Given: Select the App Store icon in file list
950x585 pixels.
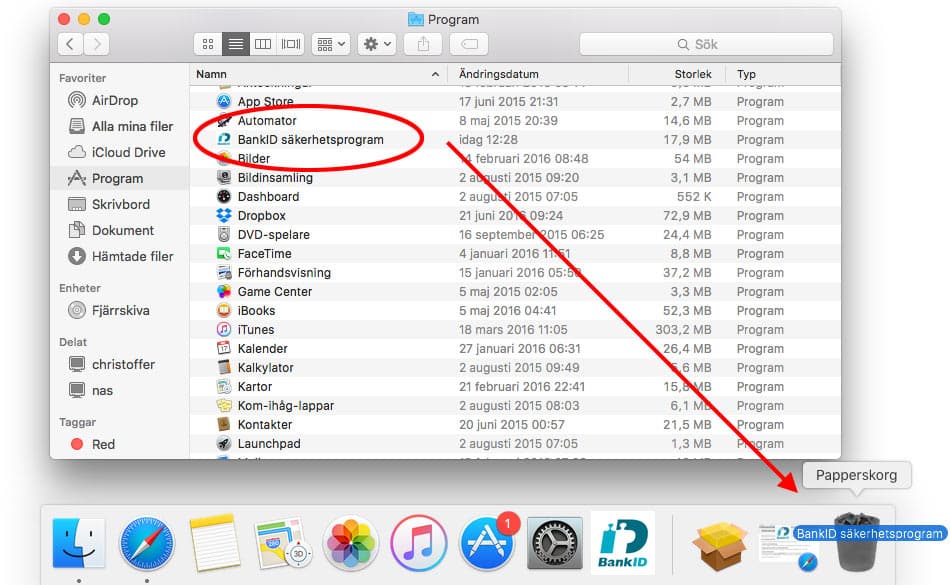Looking at the screenshot, I should [224, 101].
